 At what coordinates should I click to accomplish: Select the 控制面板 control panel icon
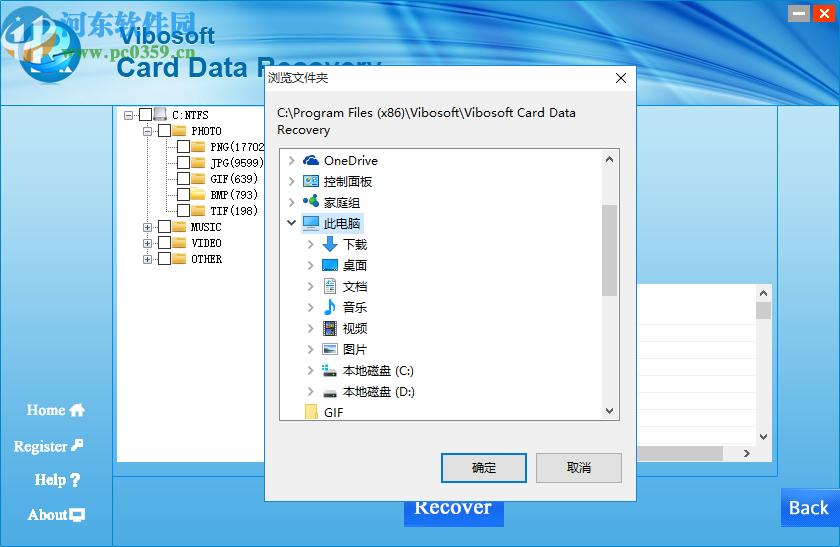(311, 181)
